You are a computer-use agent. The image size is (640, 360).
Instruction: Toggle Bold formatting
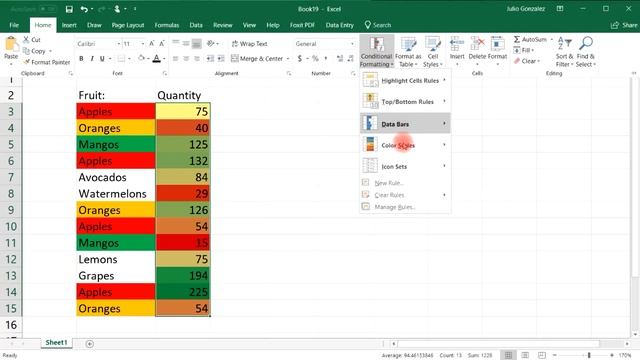tap(81, 59)
